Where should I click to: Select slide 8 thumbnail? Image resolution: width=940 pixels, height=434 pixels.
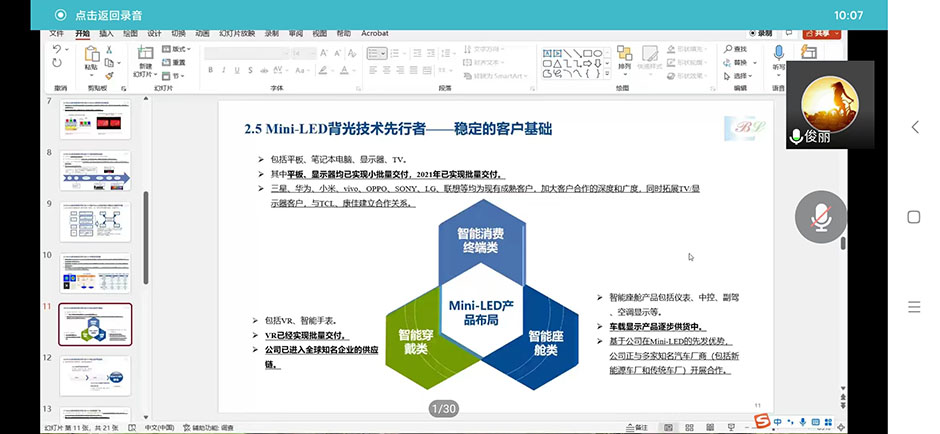(x=95, y=171)
